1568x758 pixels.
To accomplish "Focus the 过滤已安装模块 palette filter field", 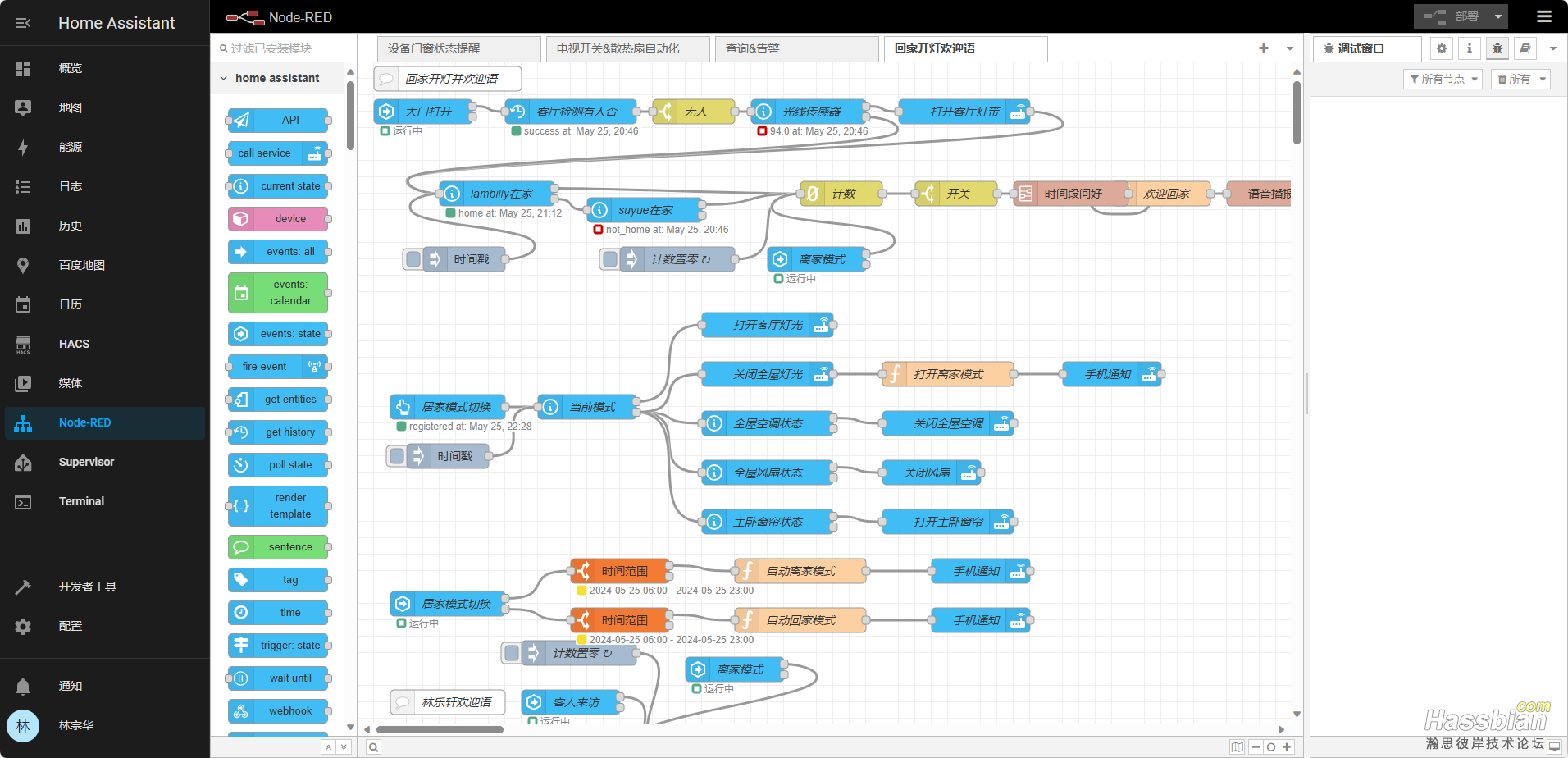I will pyautogui.click(x=284, y=48).
